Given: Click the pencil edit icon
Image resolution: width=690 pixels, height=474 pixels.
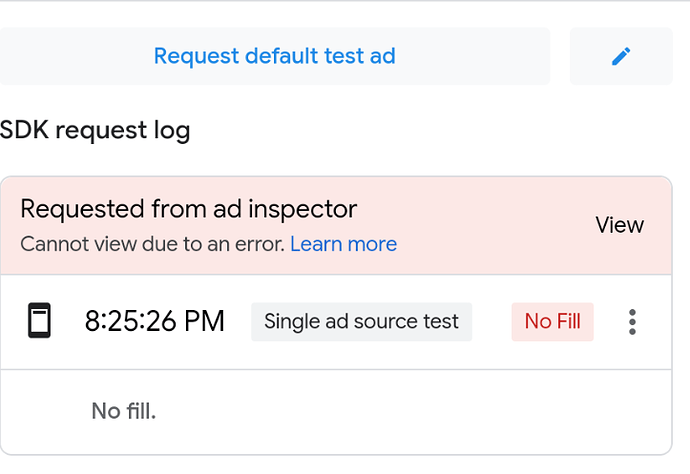Looking at the screenshot, I should click(621, 56).
